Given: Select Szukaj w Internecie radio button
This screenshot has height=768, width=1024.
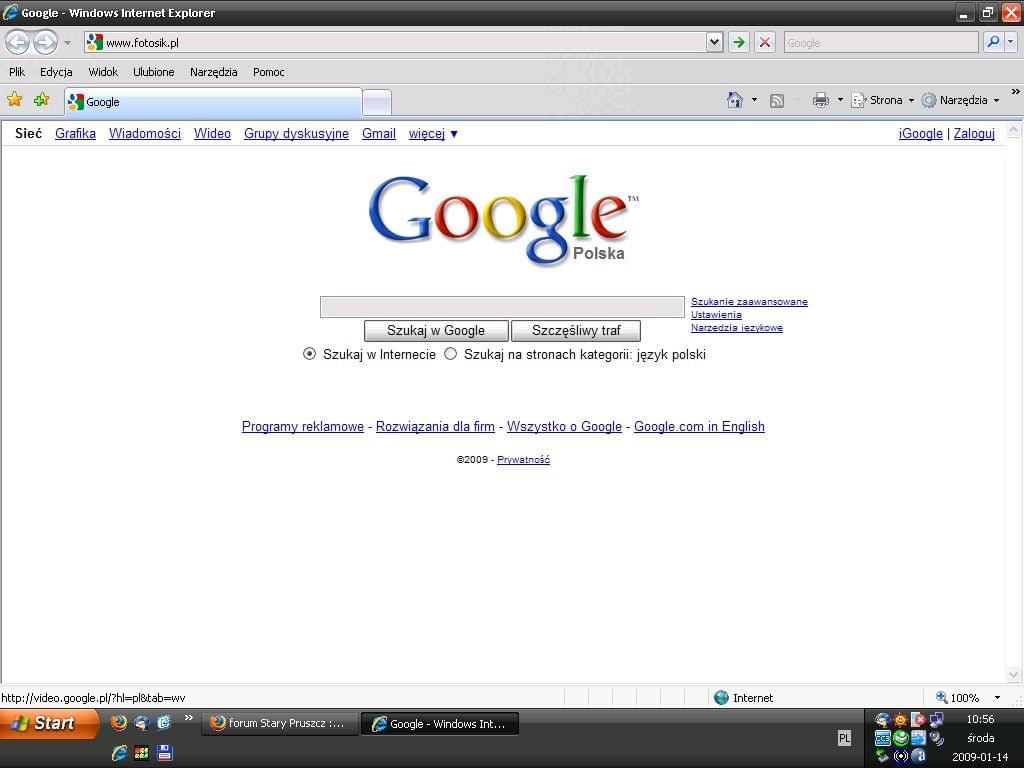Looking at the screenshot, I should click(310, 354).
